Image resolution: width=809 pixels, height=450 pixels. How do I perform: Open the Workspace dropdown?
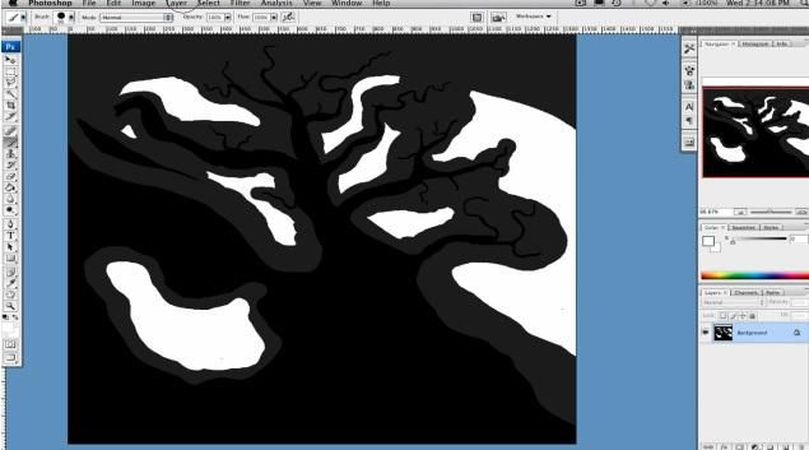[533, 17]
